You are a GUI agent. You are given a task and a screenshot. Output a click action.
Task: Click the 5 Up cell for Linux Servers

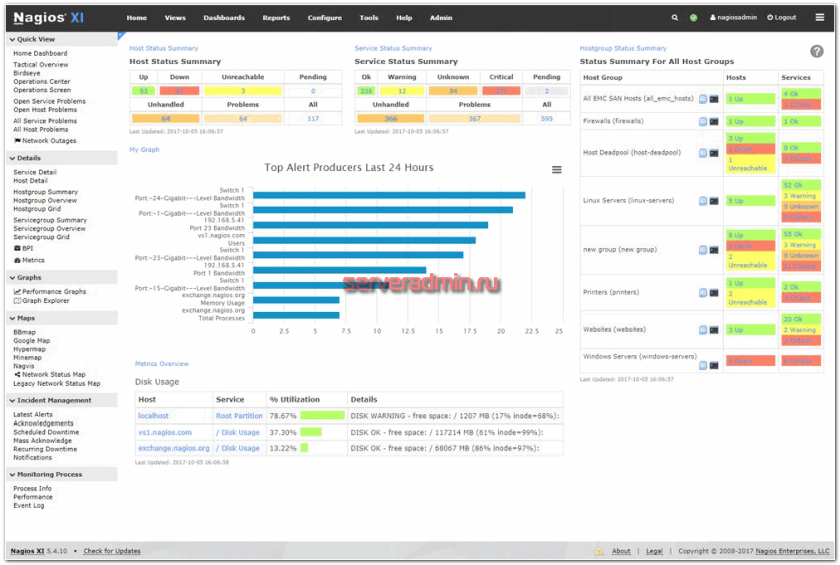(x=751, y=201)
